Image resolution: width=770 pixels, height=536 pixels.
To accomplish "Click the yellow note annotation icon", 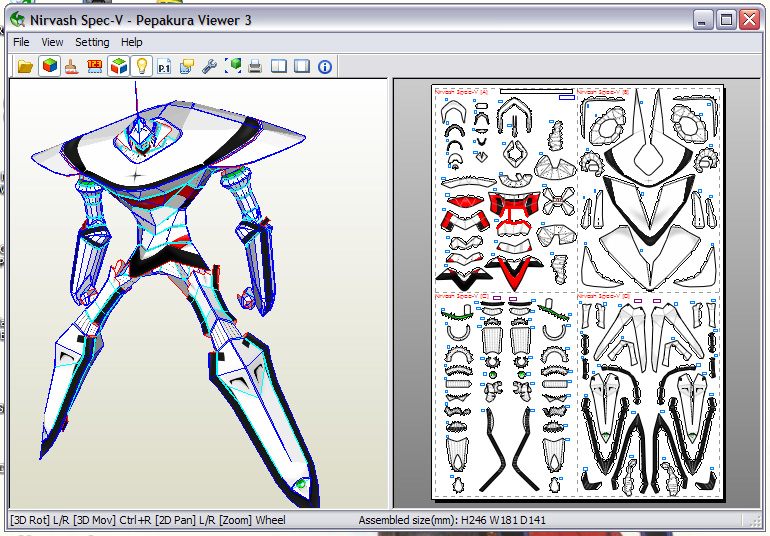I will click(187, 66).
